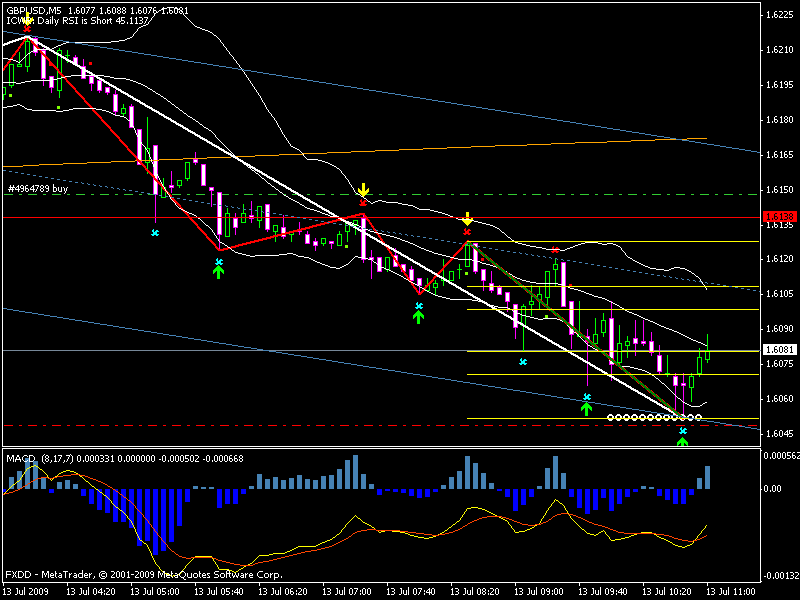Click the 1.6180 value on price axis
Image resolution: width=800 pixels, height=600 pixels.
tap(780, 120)
